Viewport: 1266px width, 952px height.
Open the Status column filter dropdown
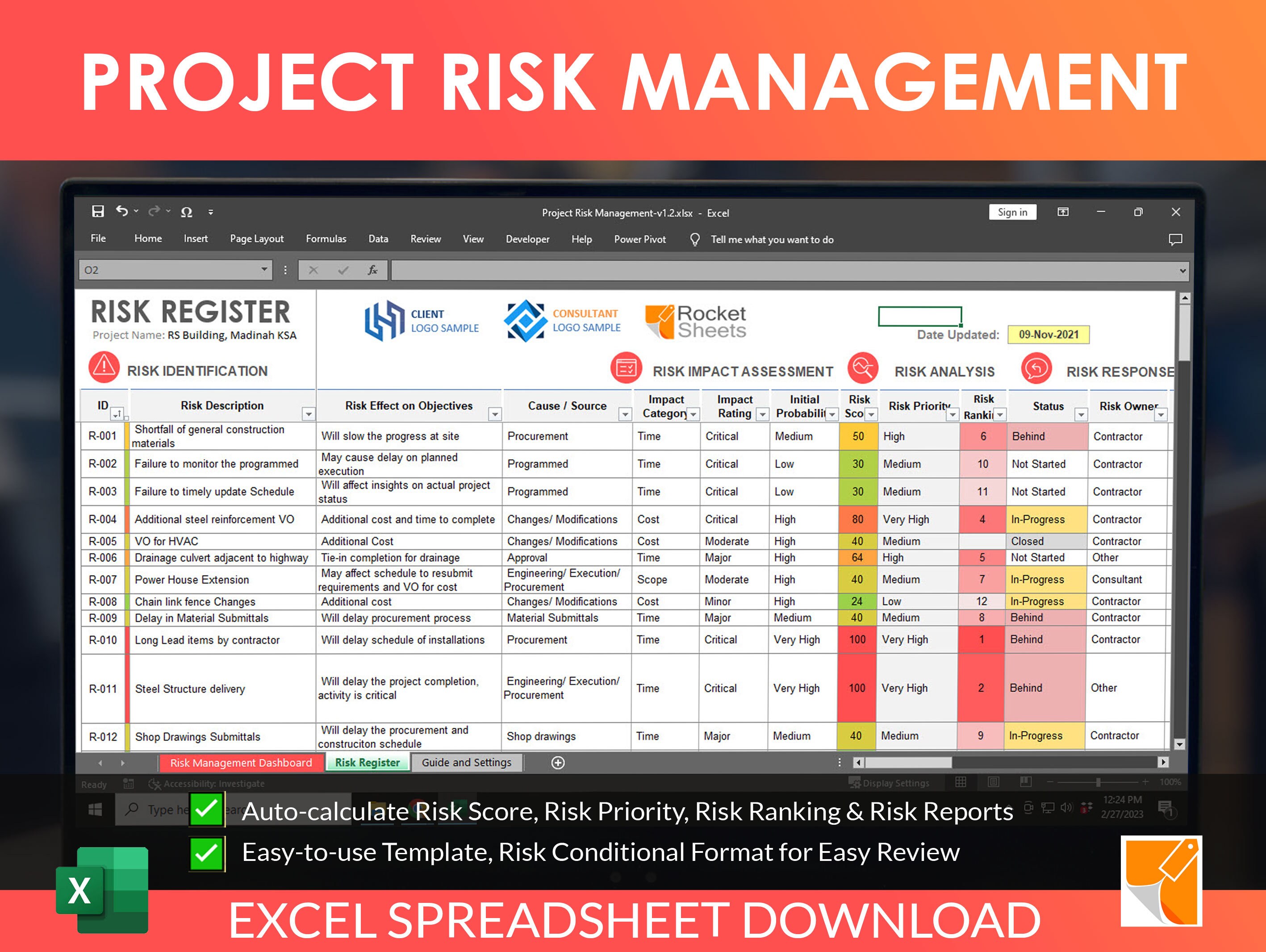point(1081,414)
